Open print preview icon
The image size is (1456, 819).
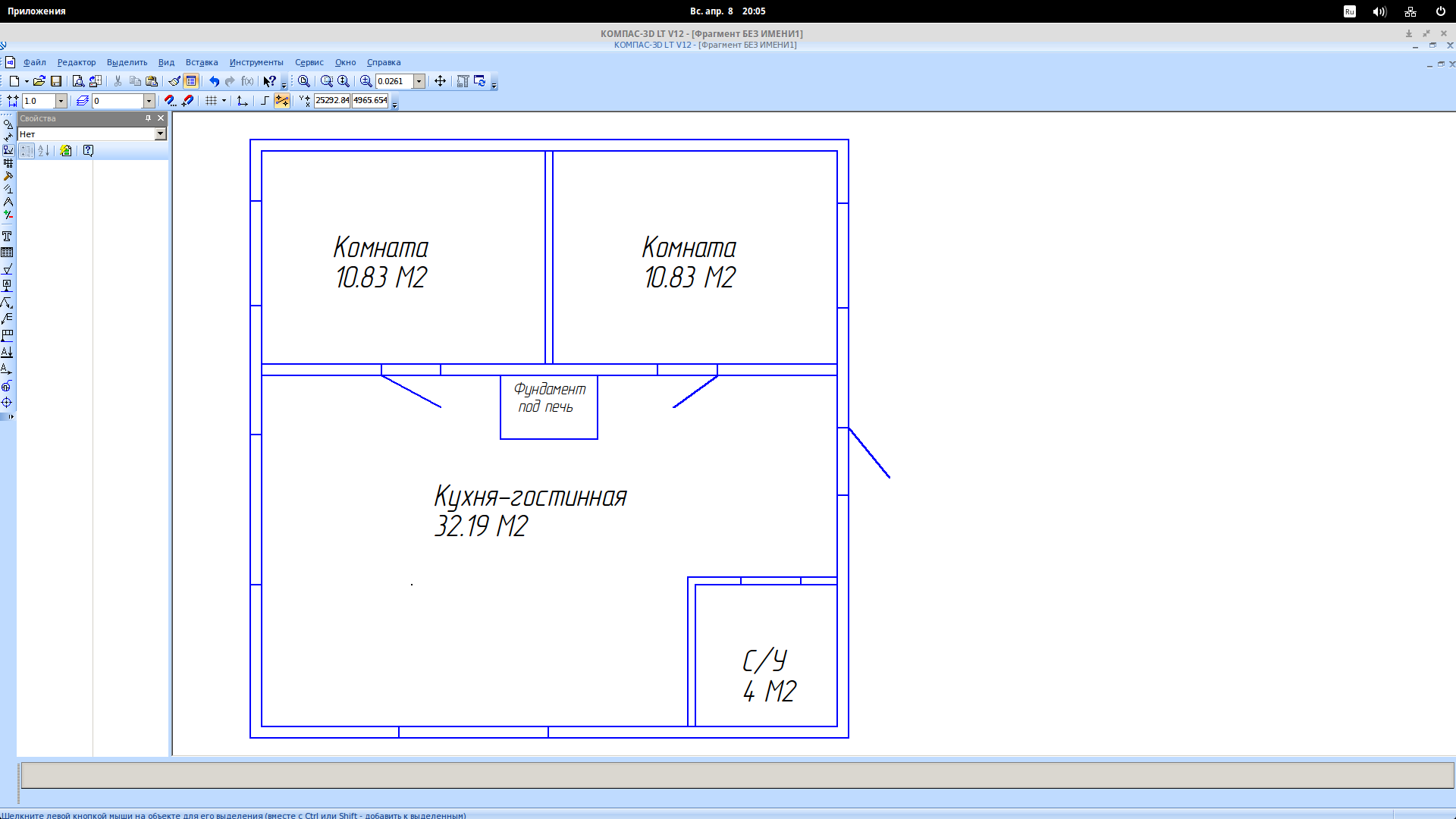[x=78, y=81]
